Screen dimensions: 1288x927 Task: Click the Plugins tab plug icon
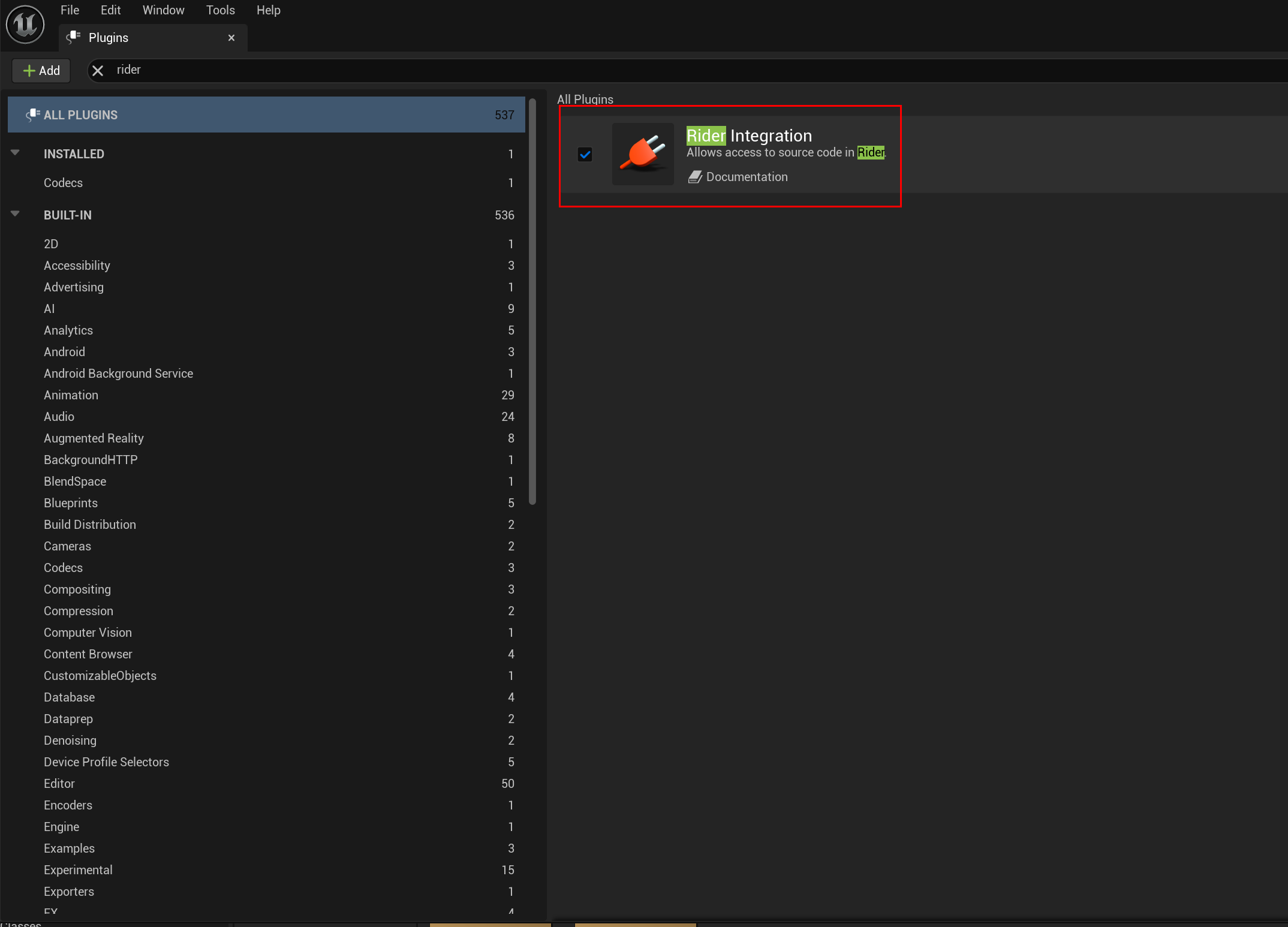73,37
